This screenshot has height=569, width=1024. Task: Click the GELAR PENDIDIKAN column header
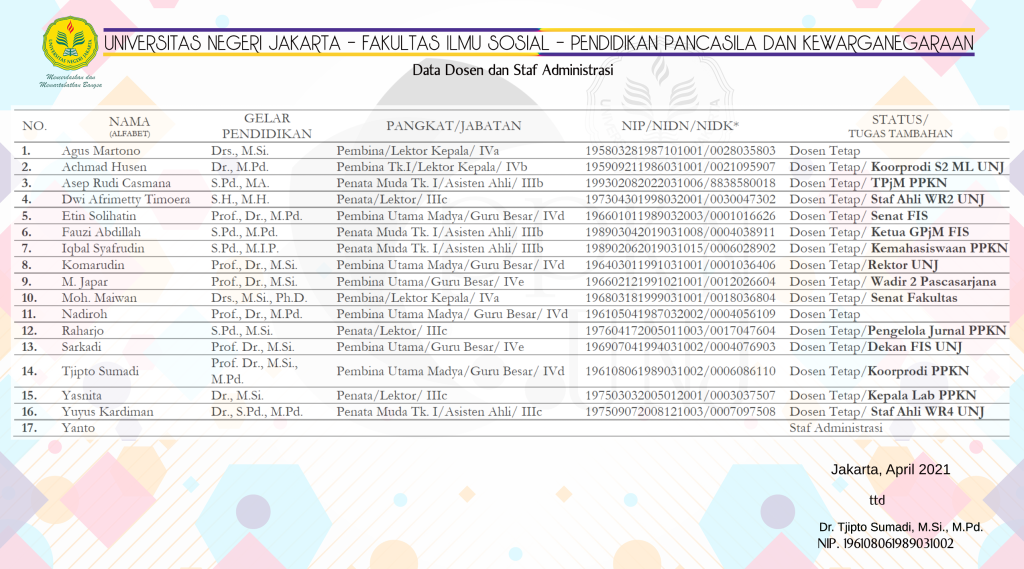click(x=267, y=126)
